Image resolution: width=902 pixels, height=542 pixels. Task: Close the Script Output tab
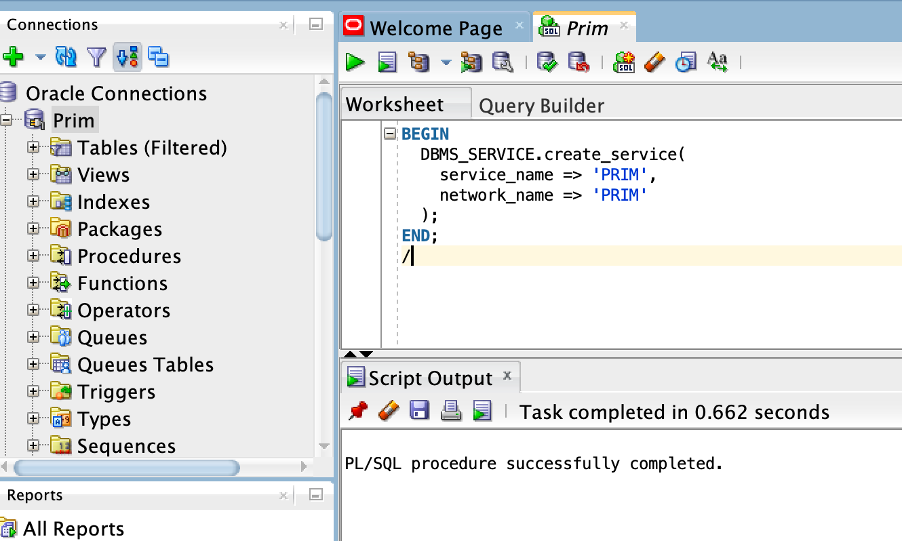507,375
